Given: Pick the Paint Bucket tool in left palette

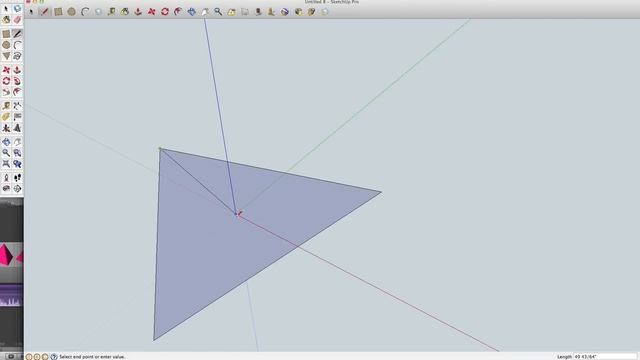Looking at the screenshot, I should point(6,19).
